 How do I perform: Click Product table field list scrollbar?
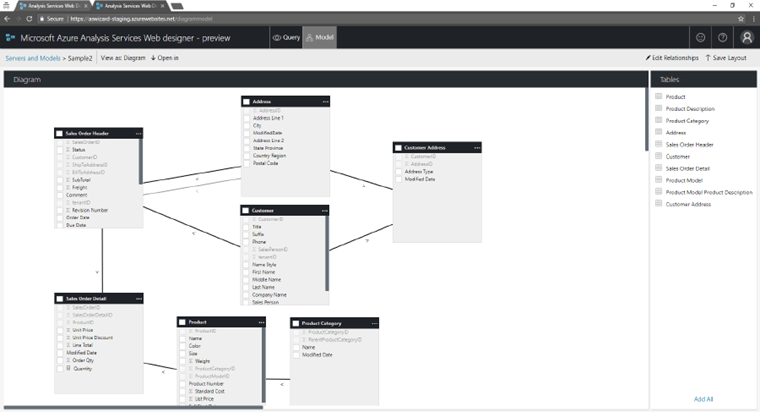tap(263, 364)
